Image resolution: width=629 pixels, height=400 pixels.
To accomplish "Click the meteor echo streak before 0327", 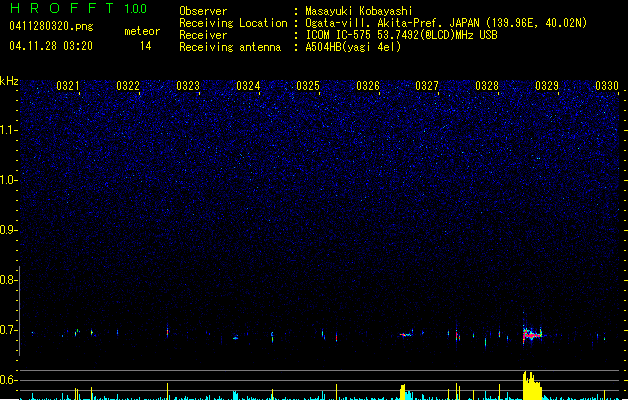I will 406,334.
